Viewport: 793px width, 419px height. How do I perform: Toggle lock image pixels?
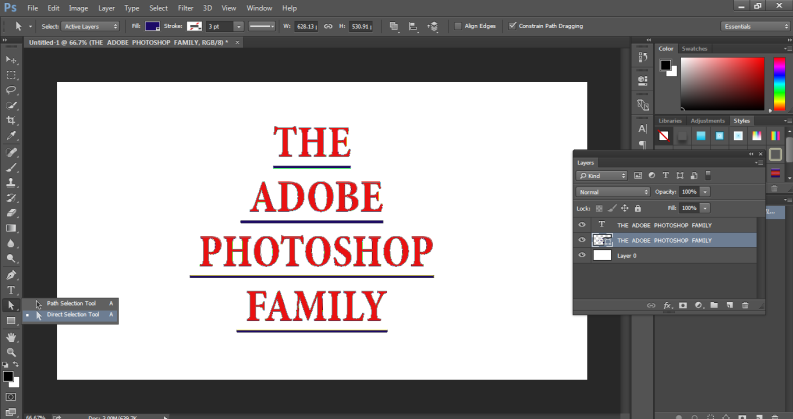pos(612,208)
